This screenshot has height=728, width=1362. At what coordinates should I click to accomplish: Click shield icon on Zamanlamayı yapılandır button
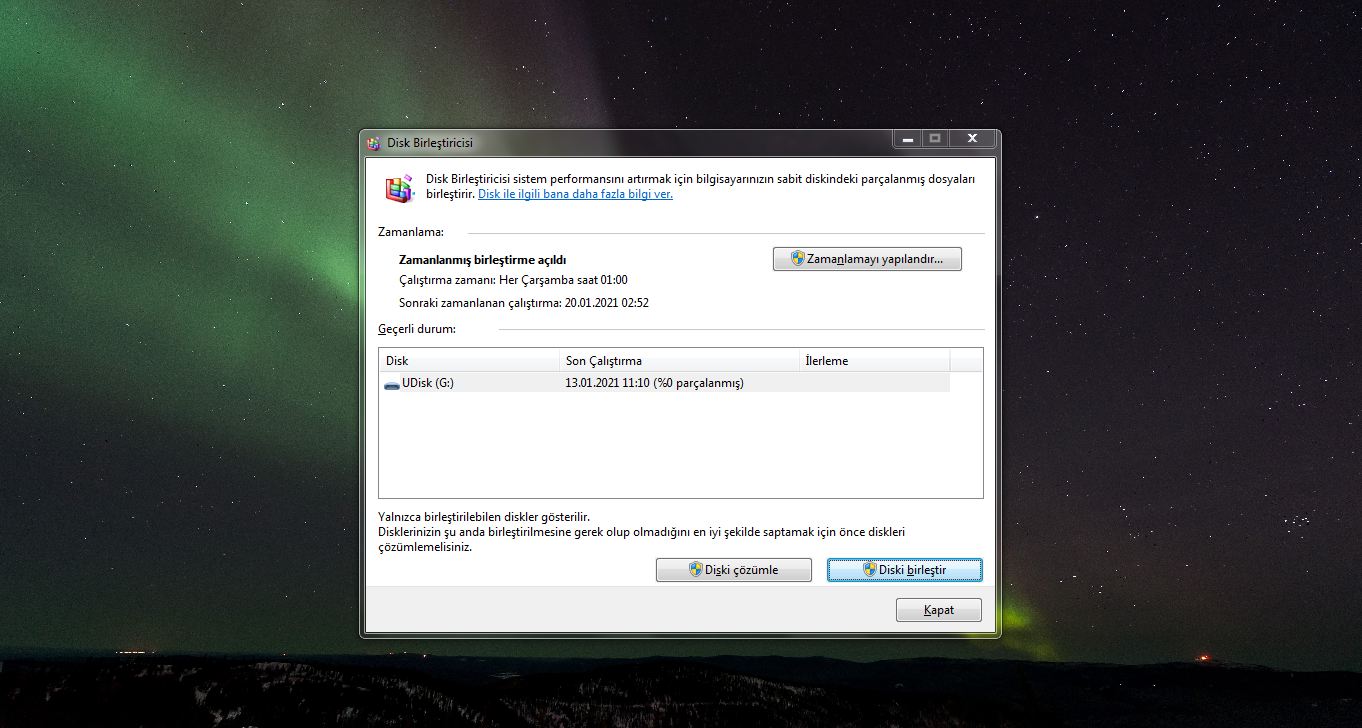[798, 259]
